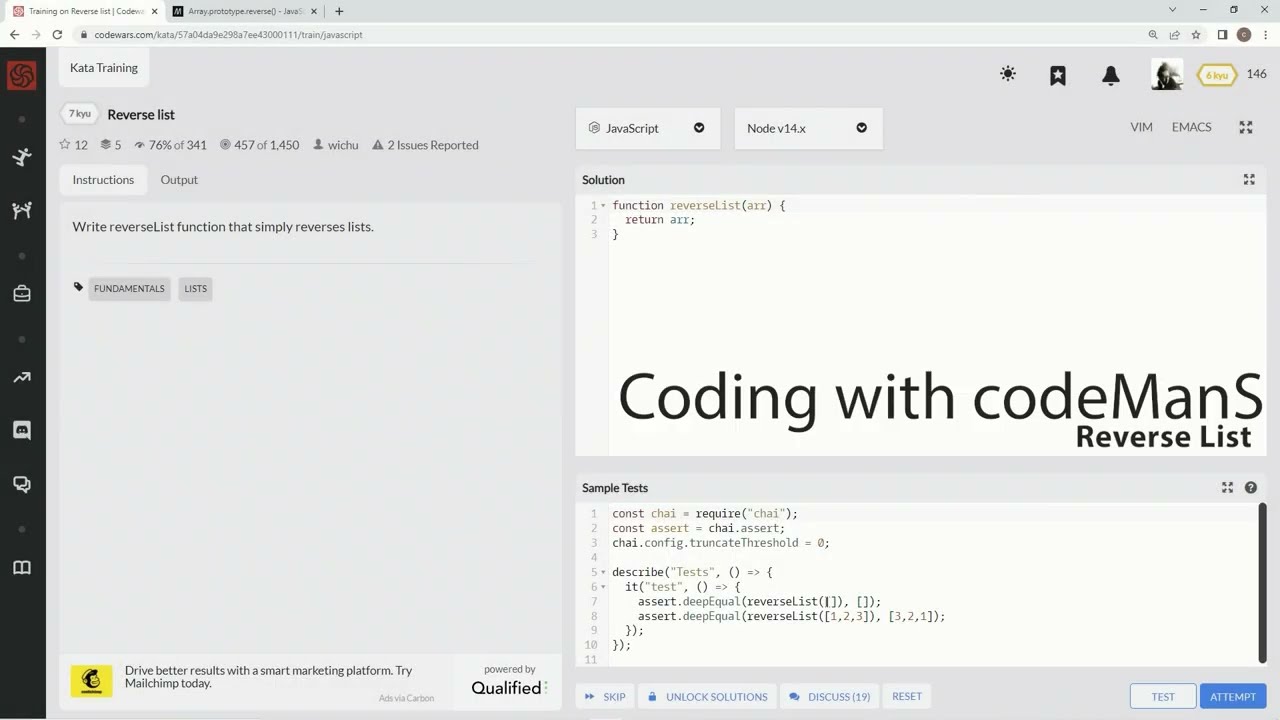1280x720 pixels.
Task: Click the Ads via Carbon link
Action: pos(406,698)
